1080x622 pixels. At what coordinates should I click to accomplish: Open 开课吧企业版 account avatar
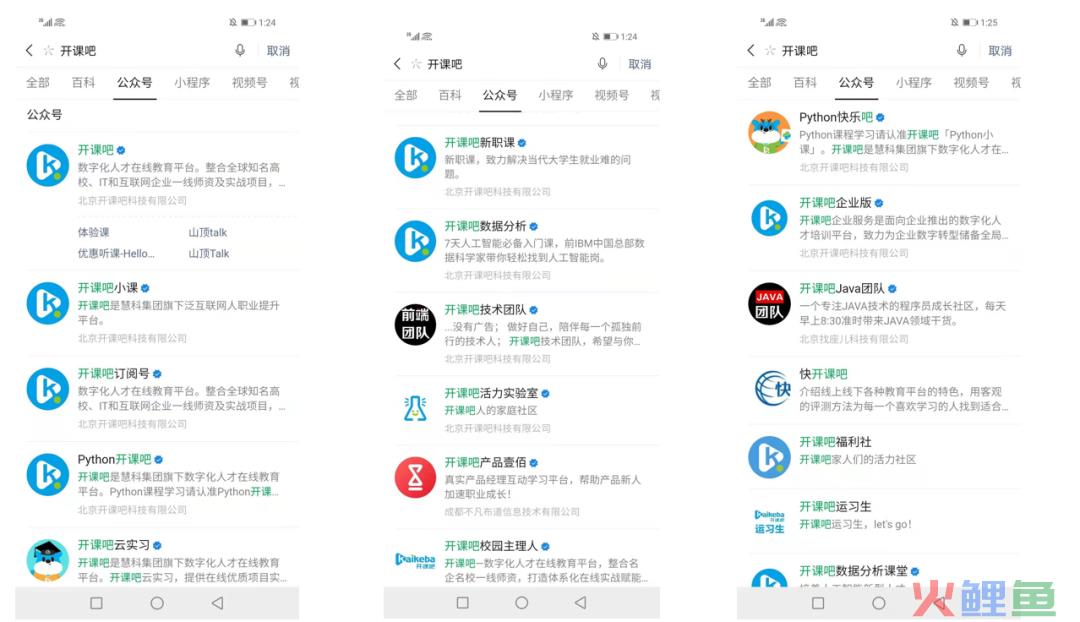pos(769,218)
